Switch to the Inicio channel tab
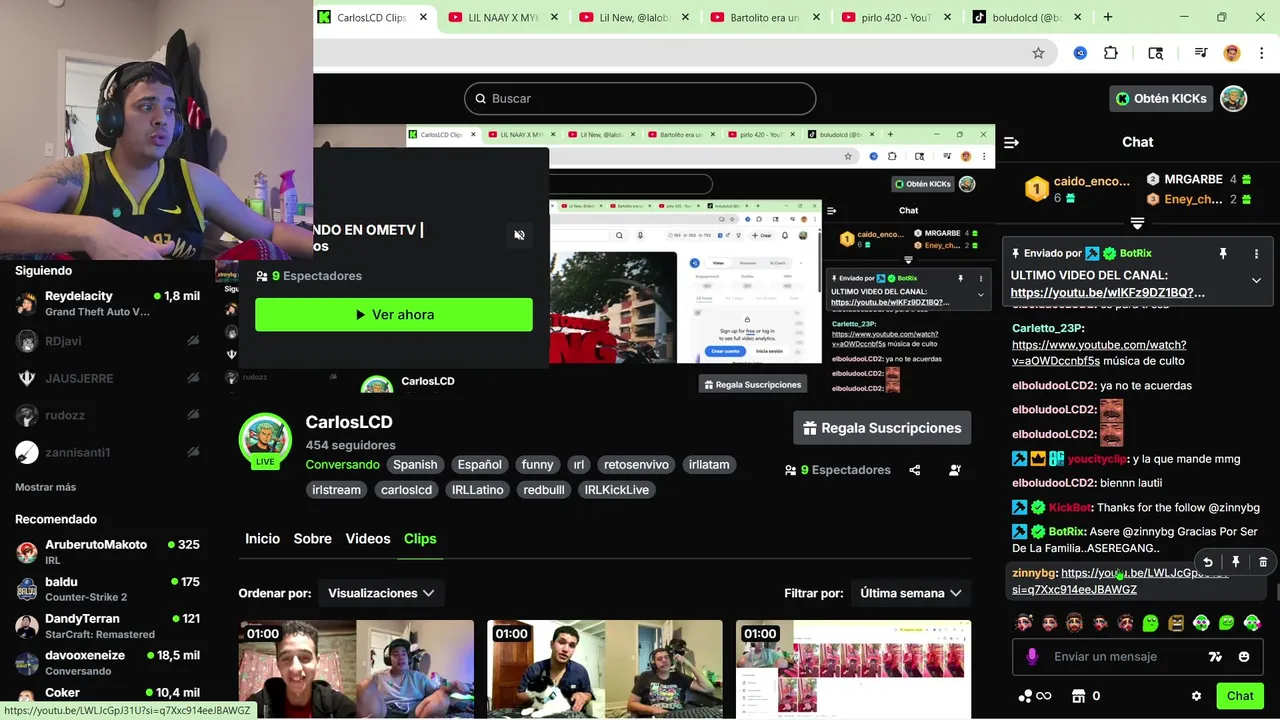The height and width of the screenshot is (720, 1280). pos(263,538)
